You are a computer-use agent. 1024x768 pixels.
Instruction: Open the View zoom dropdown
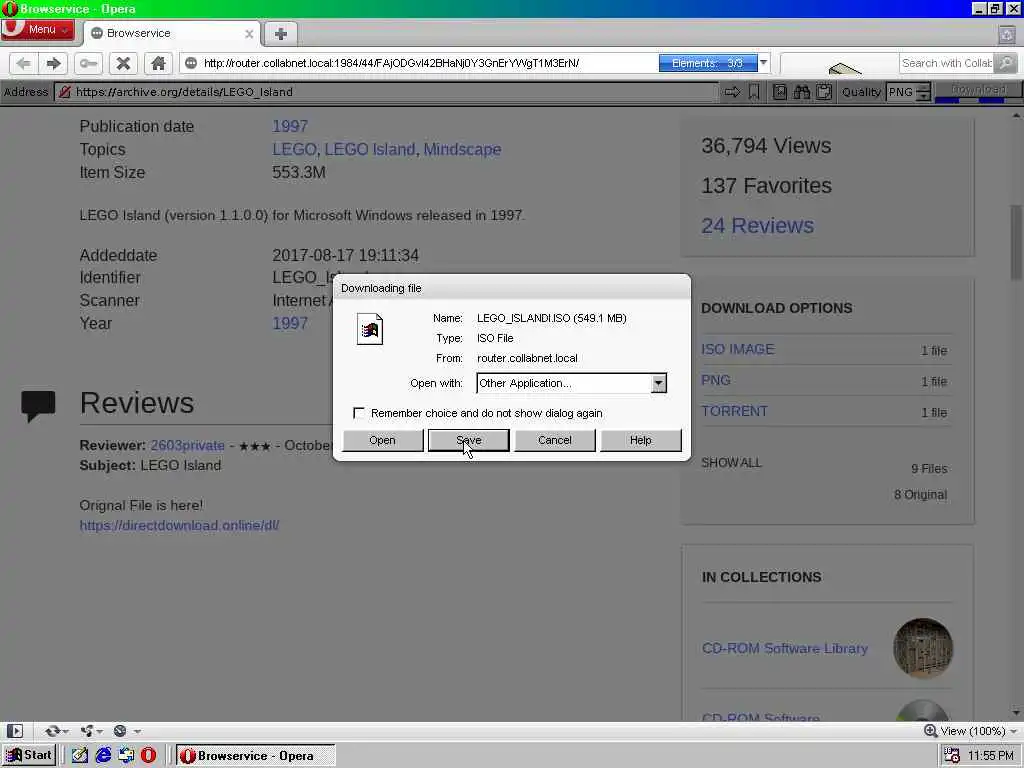pyautogui.click(x=971, y=731)
